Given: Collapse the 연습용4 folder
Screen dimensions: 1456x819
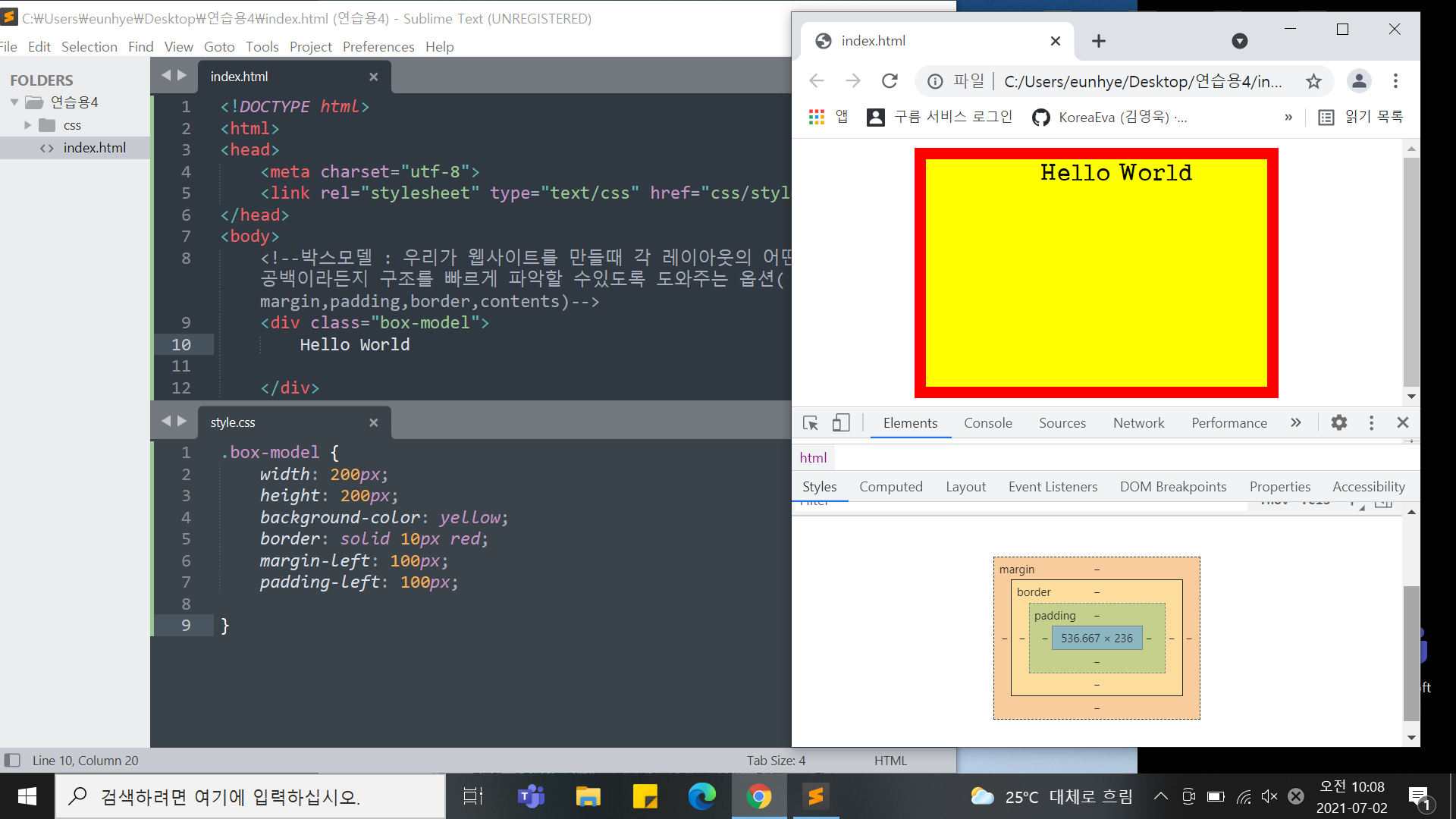Looking at the screenshot, I should (x=14, y=102).
